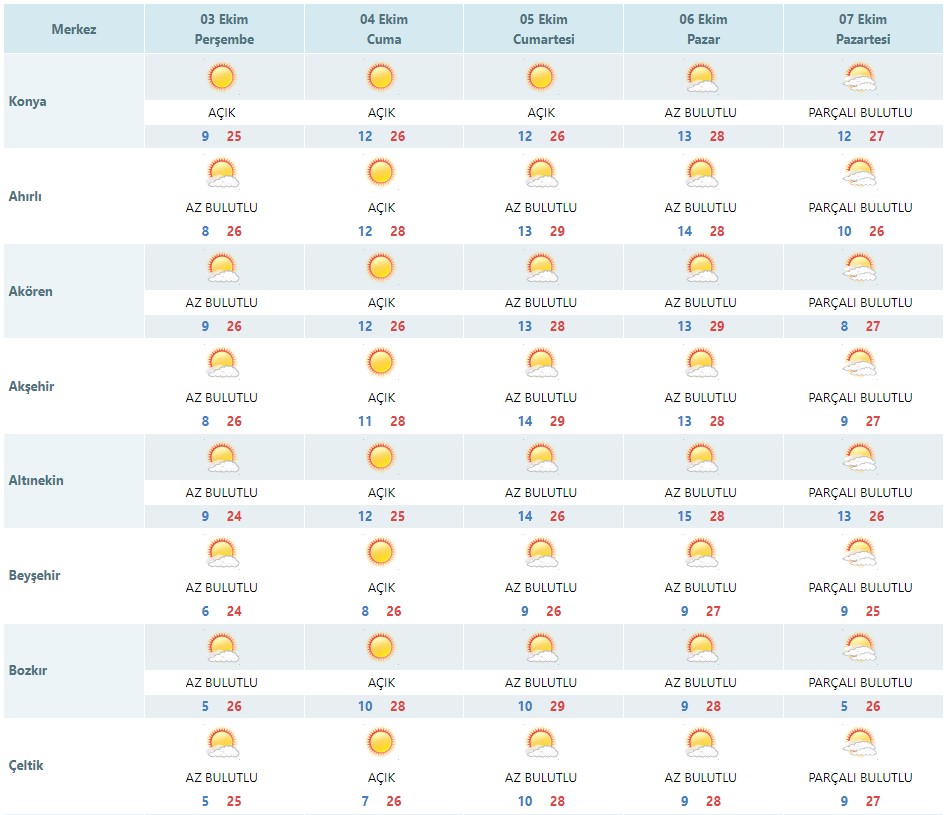This screenshot has width=951, height=815.
Task: Select the 05 Ekim Cumartesi column header
Action: click(x=543, y=29)
